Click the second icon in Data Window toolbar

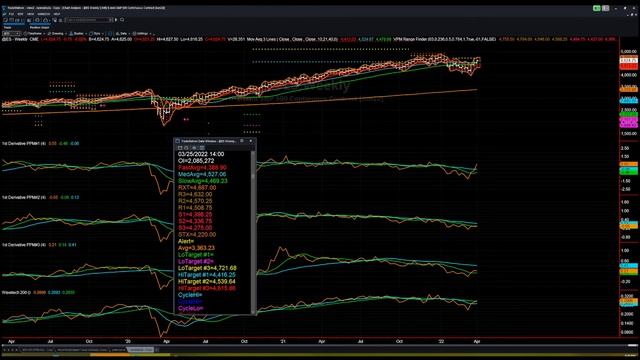click(x=187, y=147)
